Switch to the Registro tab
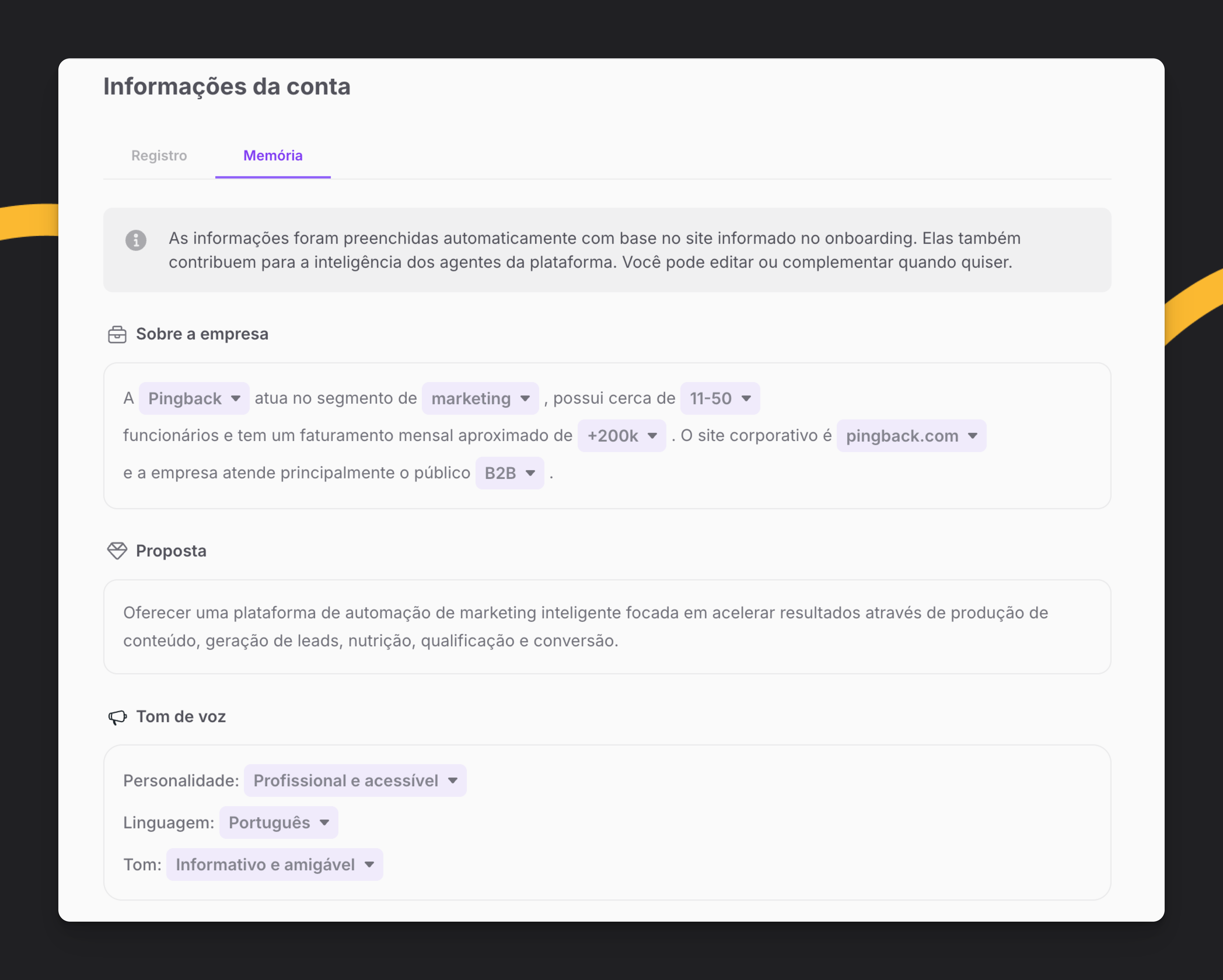1223x980 pixels. (x=159, y=155)
